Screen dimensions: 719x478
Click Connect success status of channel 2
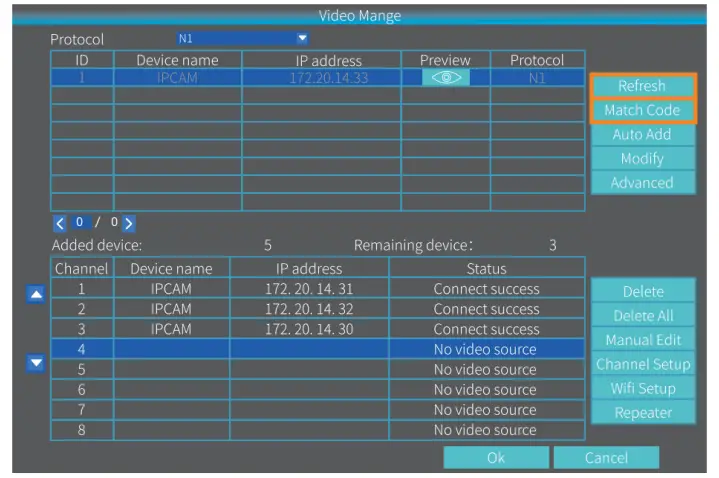487,309
